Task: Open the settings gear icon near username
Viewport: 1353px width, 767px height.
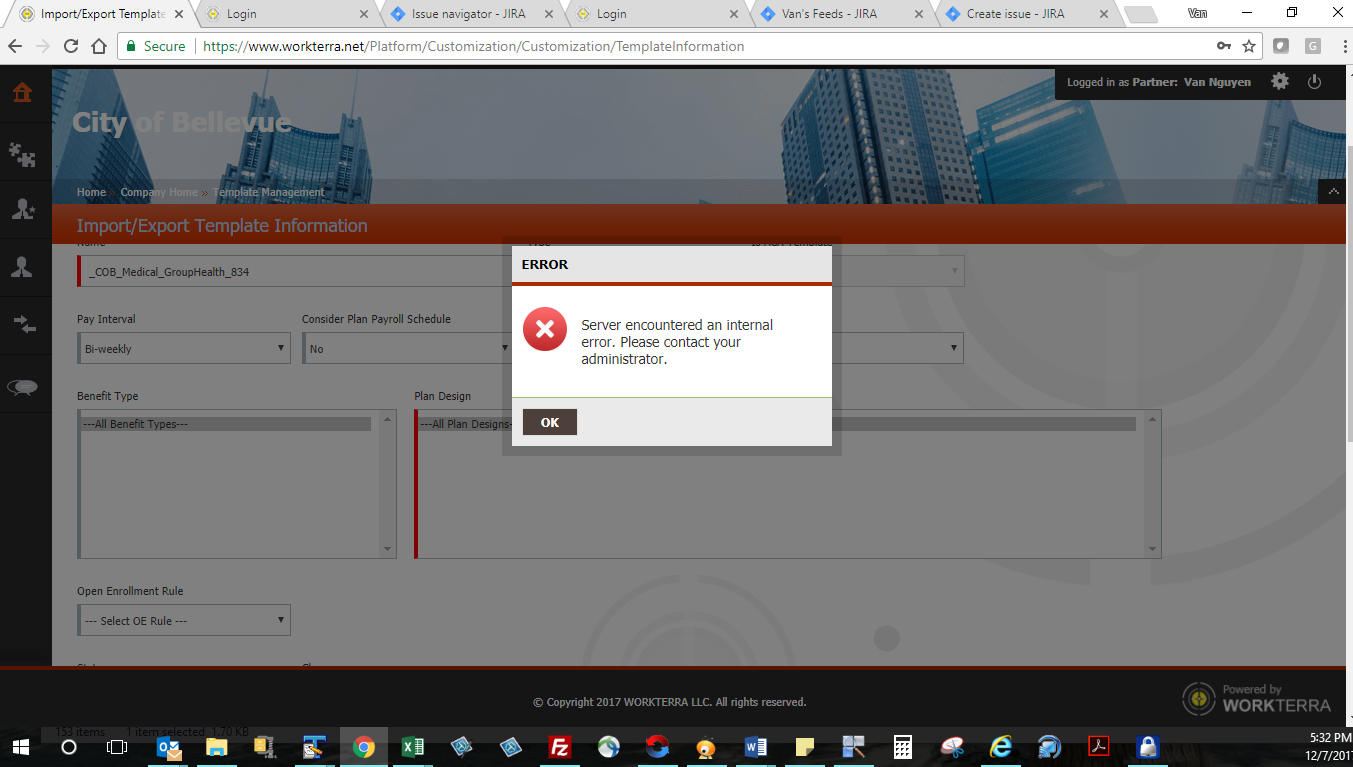Action: [x=1280, y=82]
